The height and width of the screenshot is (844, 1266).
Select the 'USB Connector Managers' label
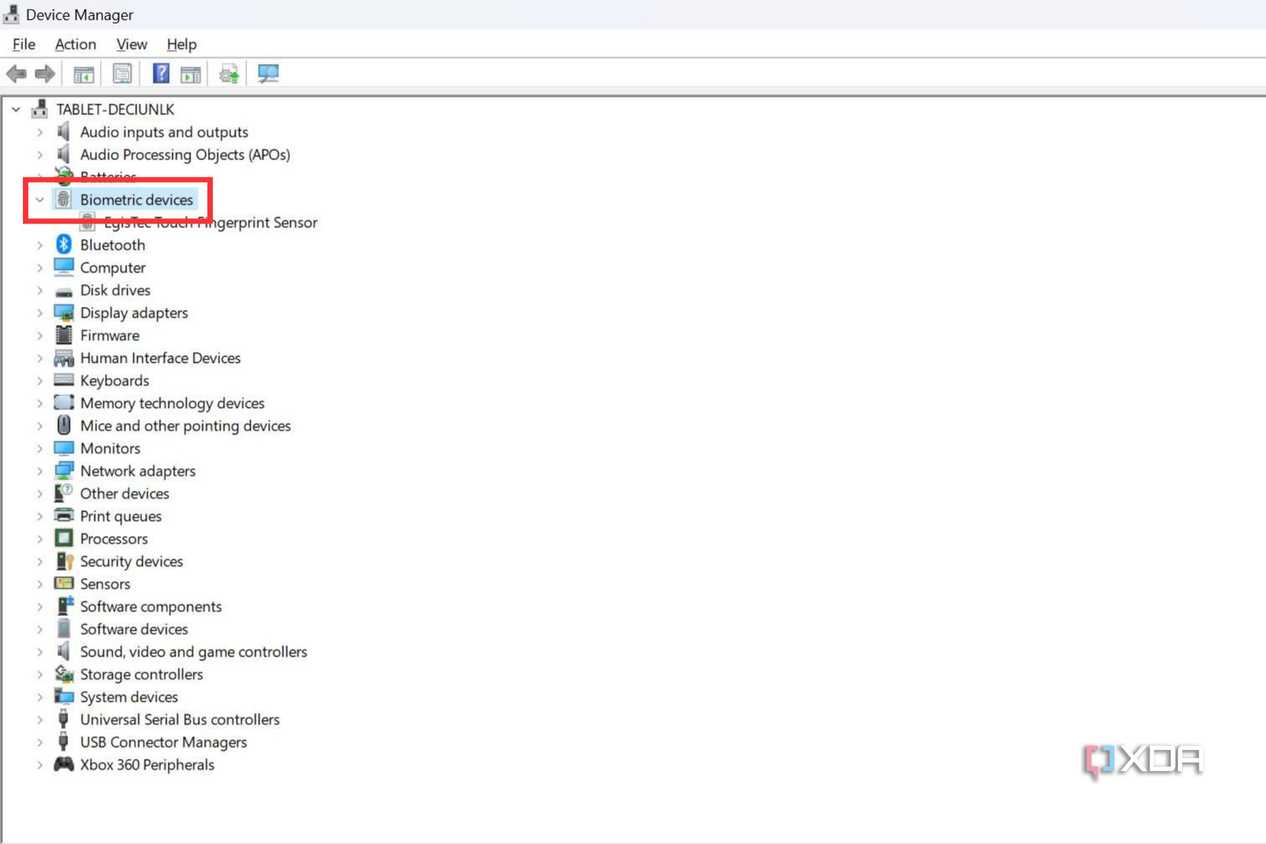[x=163, y=742]
